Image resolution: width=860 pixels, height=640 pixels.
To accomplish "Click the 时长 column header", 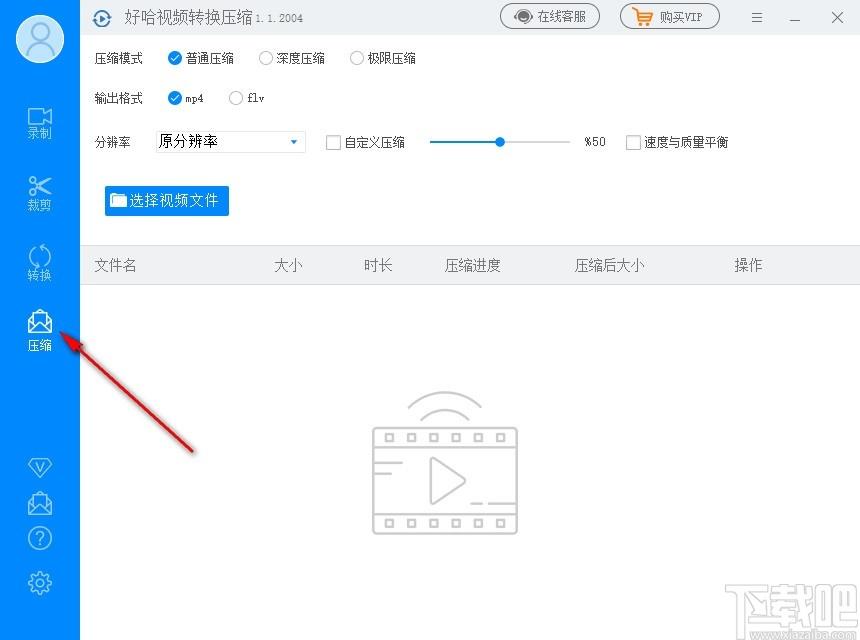I will click(x=378, y=265).
